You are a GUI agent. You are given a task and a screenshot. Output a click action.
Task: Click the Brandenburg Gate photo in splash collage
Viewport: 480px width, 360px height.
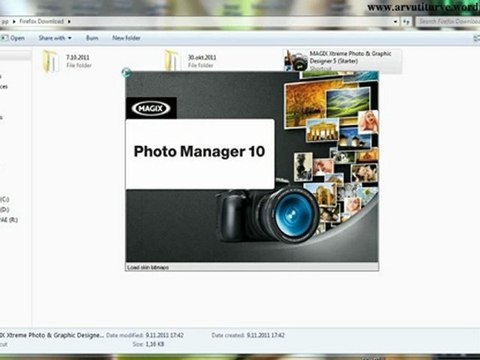click(323, 129)
